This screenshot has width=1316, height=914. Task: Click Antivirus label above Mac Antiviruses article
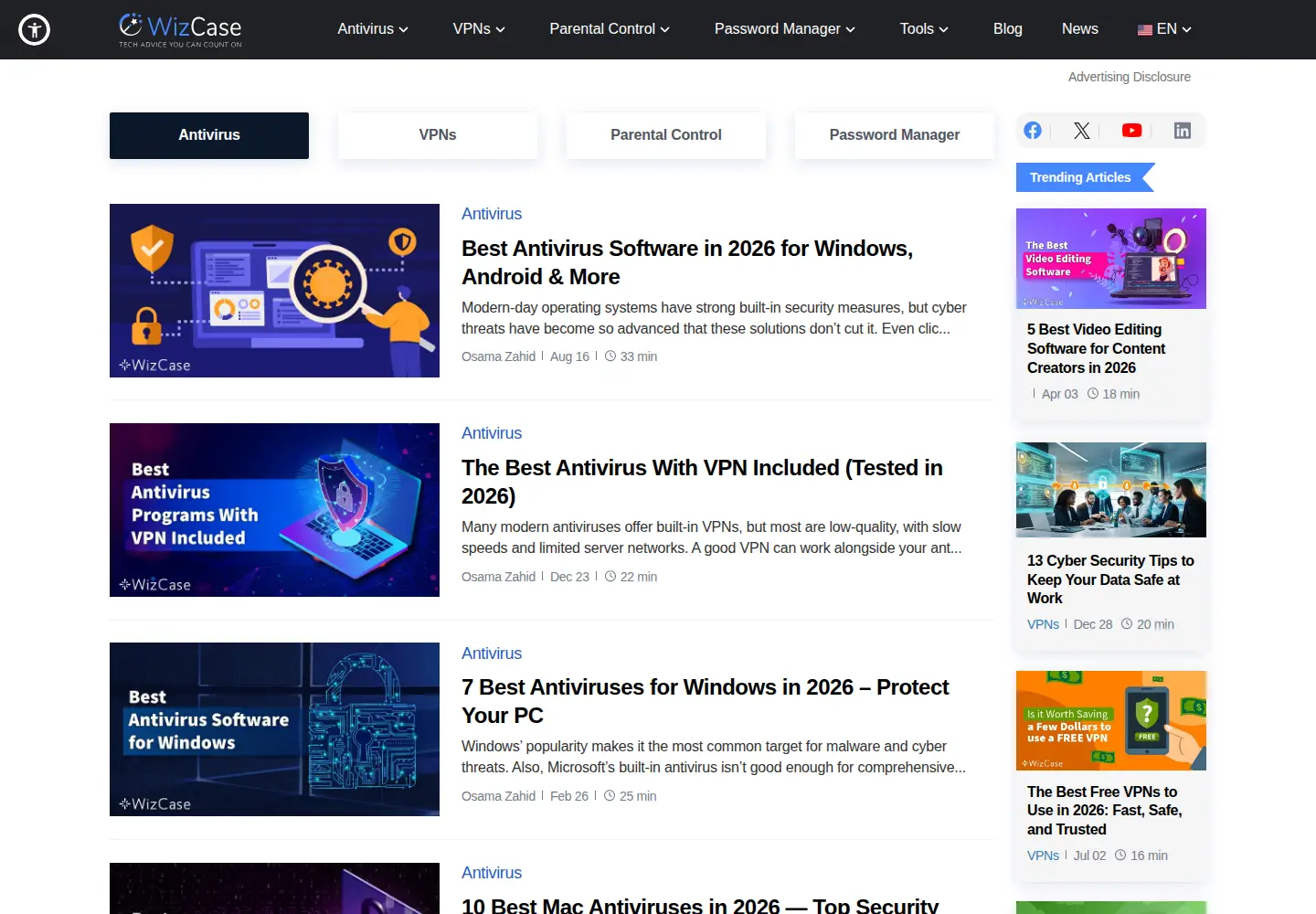click(x=492, y=873)
